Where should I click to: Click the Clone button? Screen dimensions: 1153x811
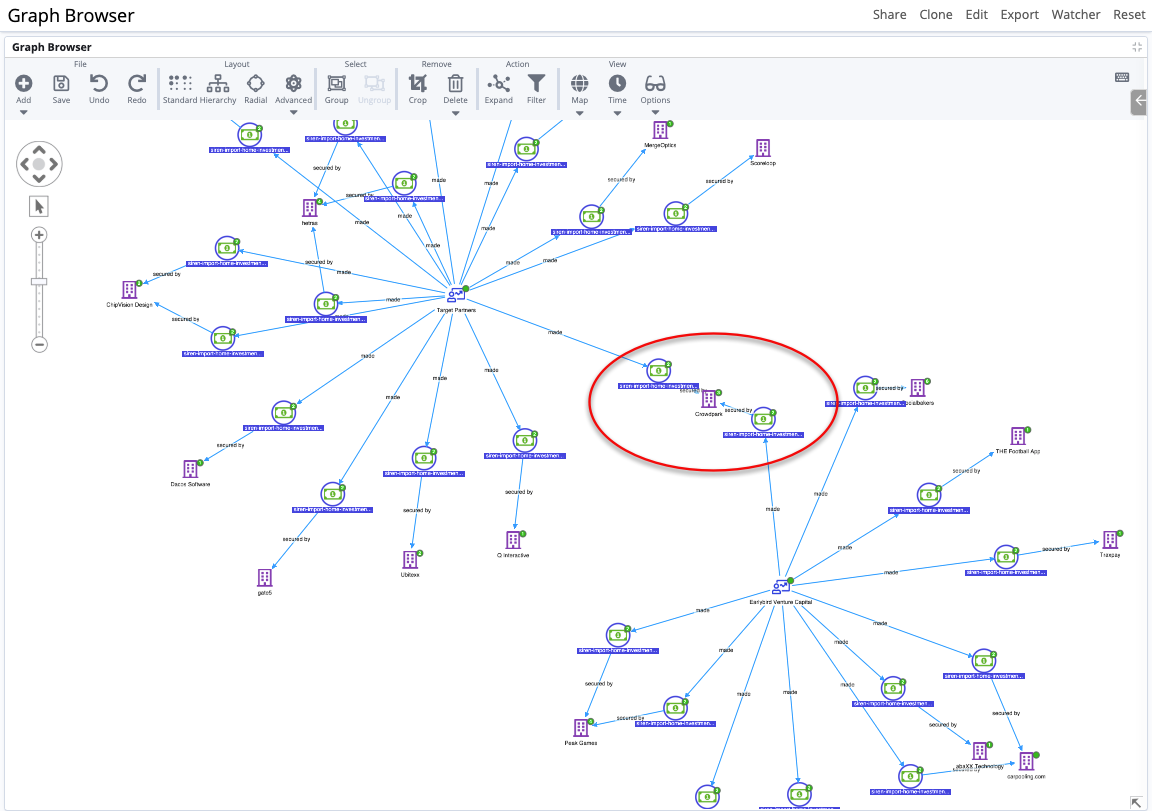(x=936, y=14)
